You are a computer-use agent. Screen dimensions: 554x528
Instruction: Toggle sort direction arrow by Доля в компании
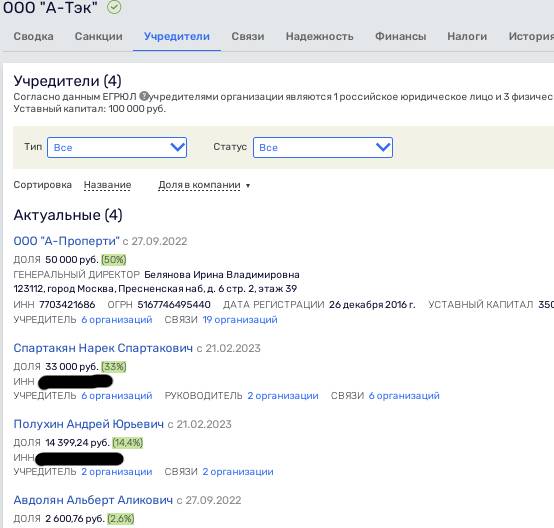(x=248, y=186)
